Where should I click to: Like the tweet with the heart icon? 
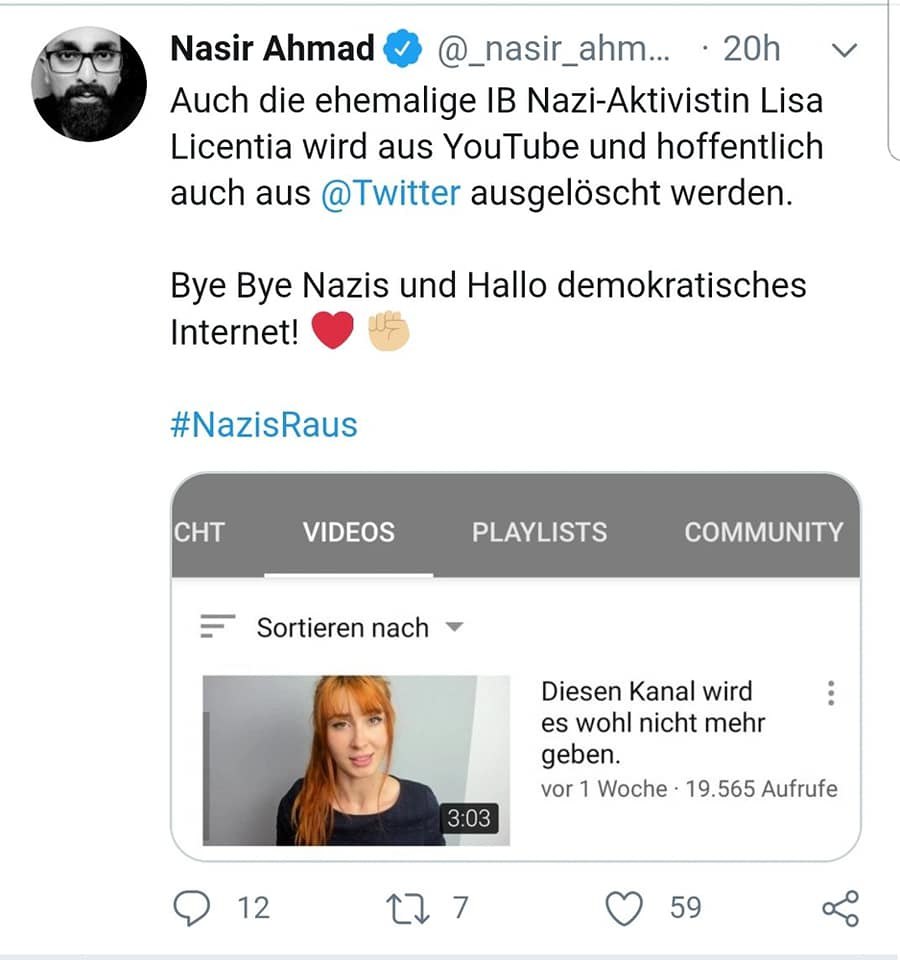pos(626,907)
